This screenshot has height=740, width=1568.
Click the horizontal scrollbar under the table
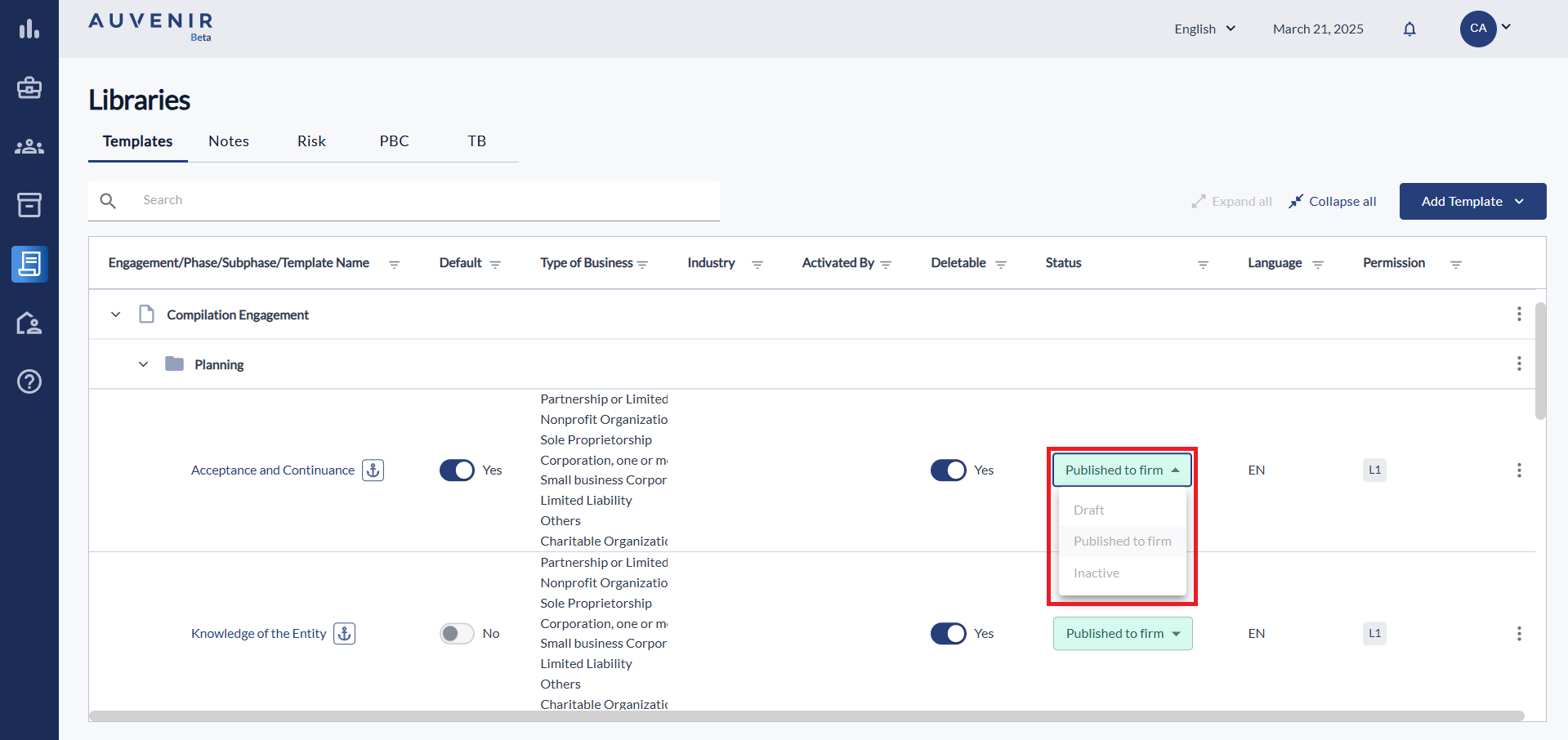[x=806, y=716]
